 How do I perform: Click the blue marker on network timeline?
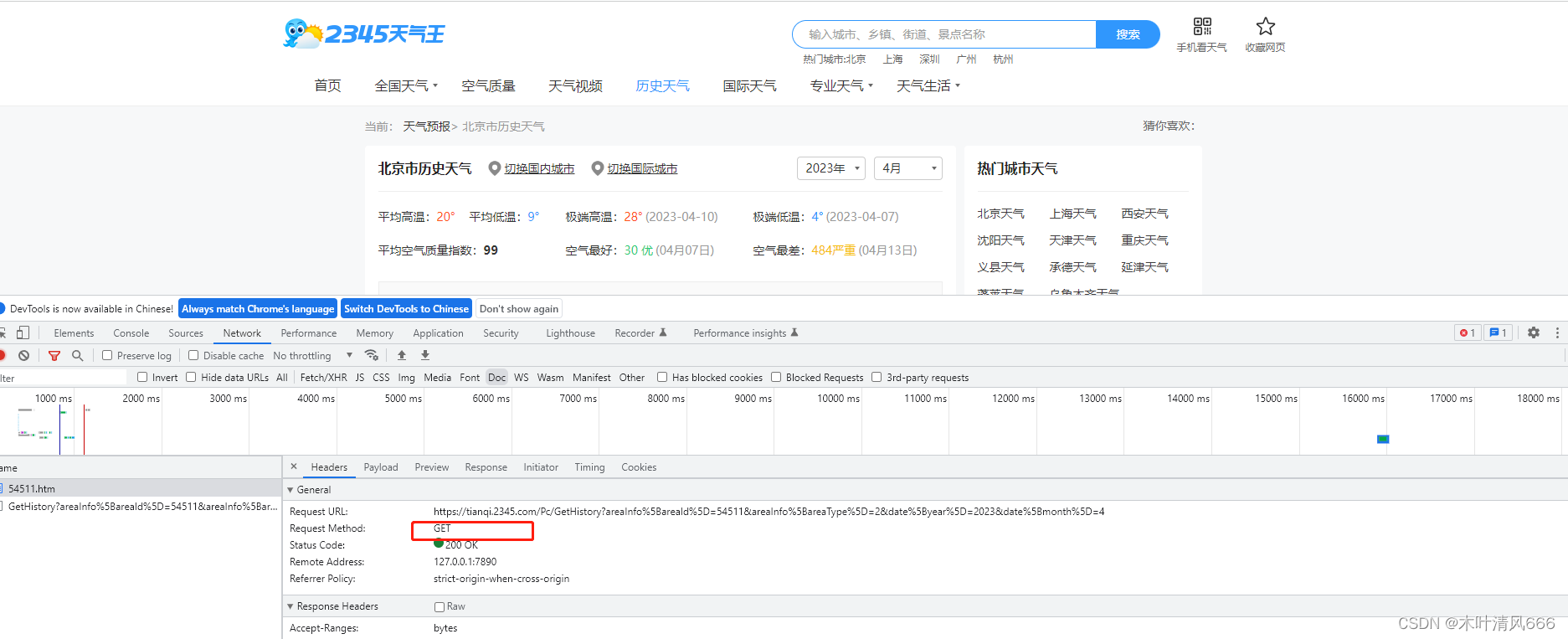pos(1383,439)
